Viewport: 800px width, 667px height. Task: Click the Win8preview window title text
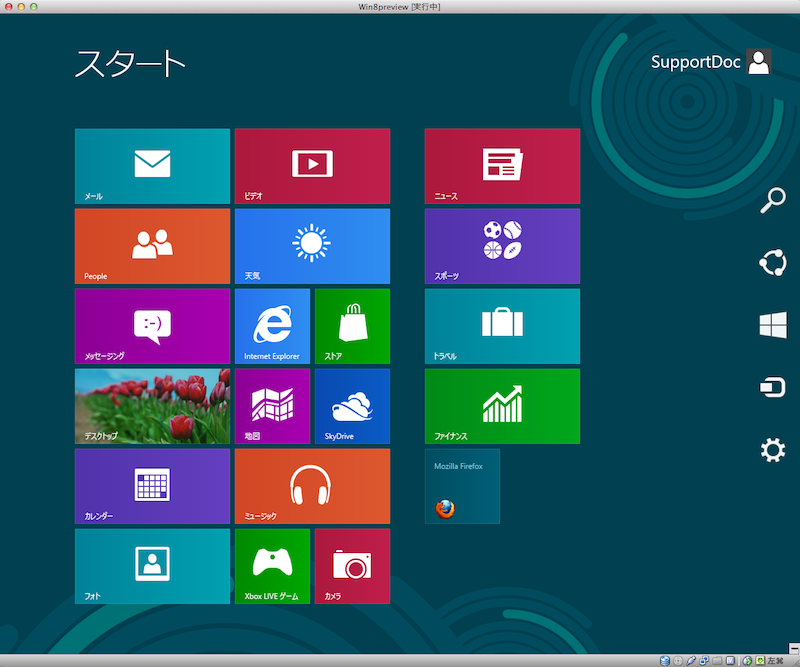[x=399, y=7]
